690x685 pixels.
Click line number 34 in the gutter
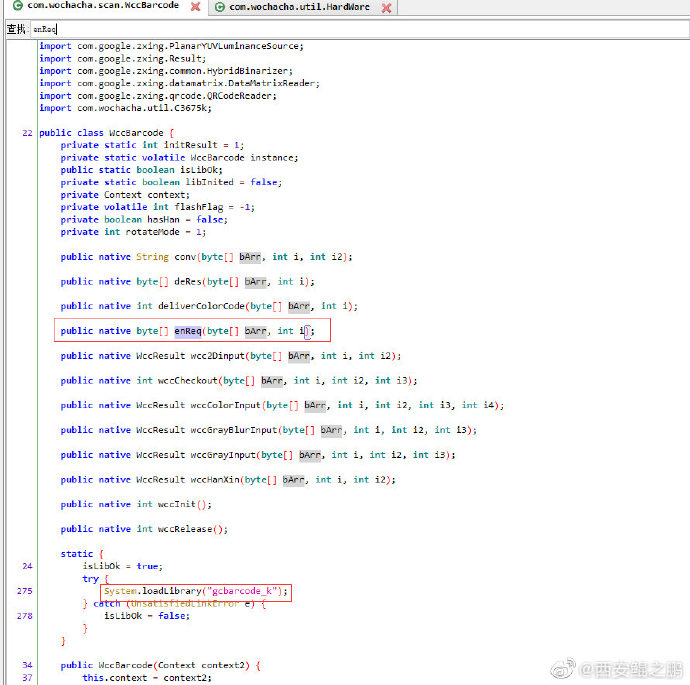click(x=27, y=665)
